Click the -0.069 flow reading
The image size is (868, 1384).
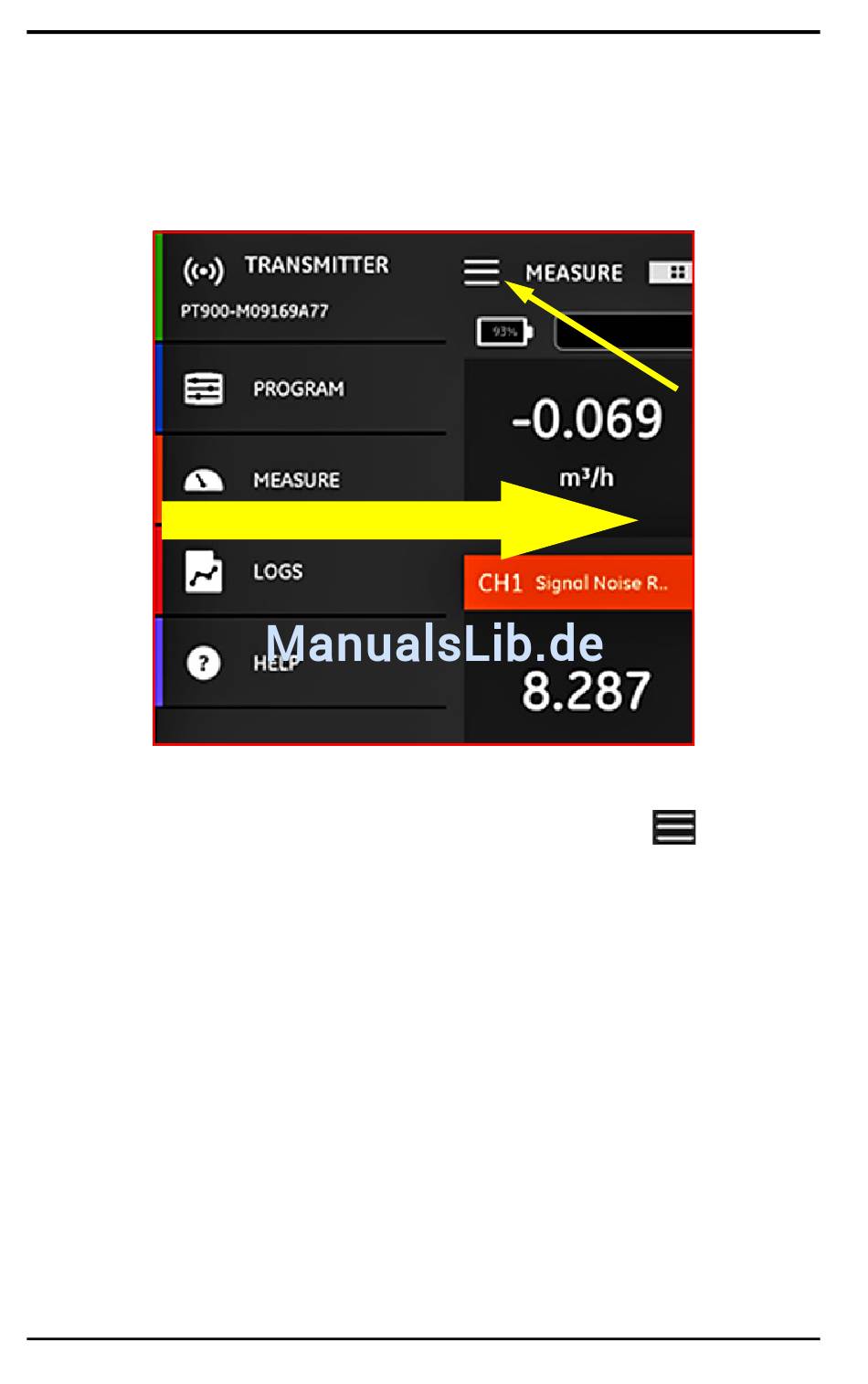(587, 420)
